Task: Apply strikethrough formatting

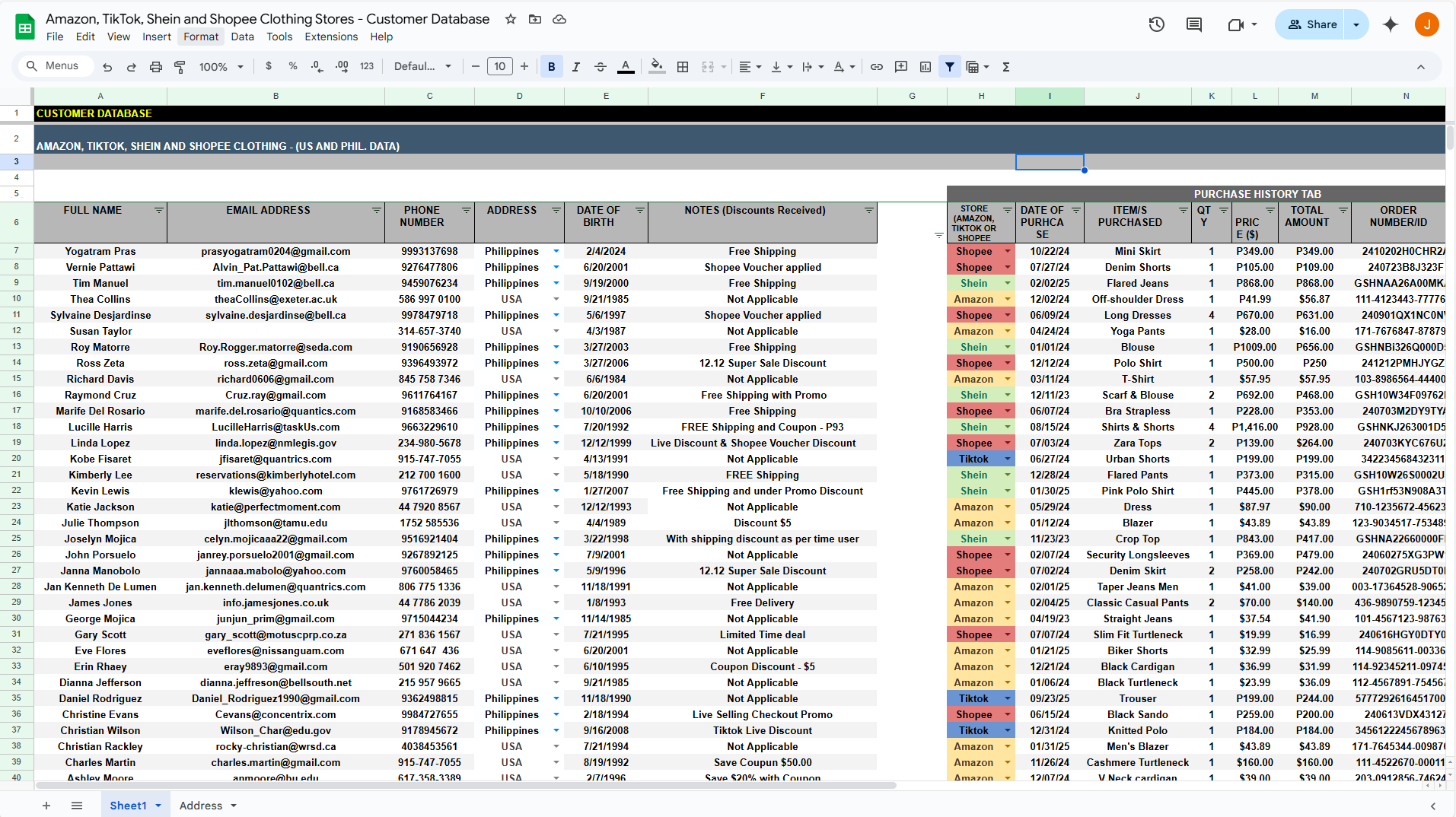Action: 601,67
